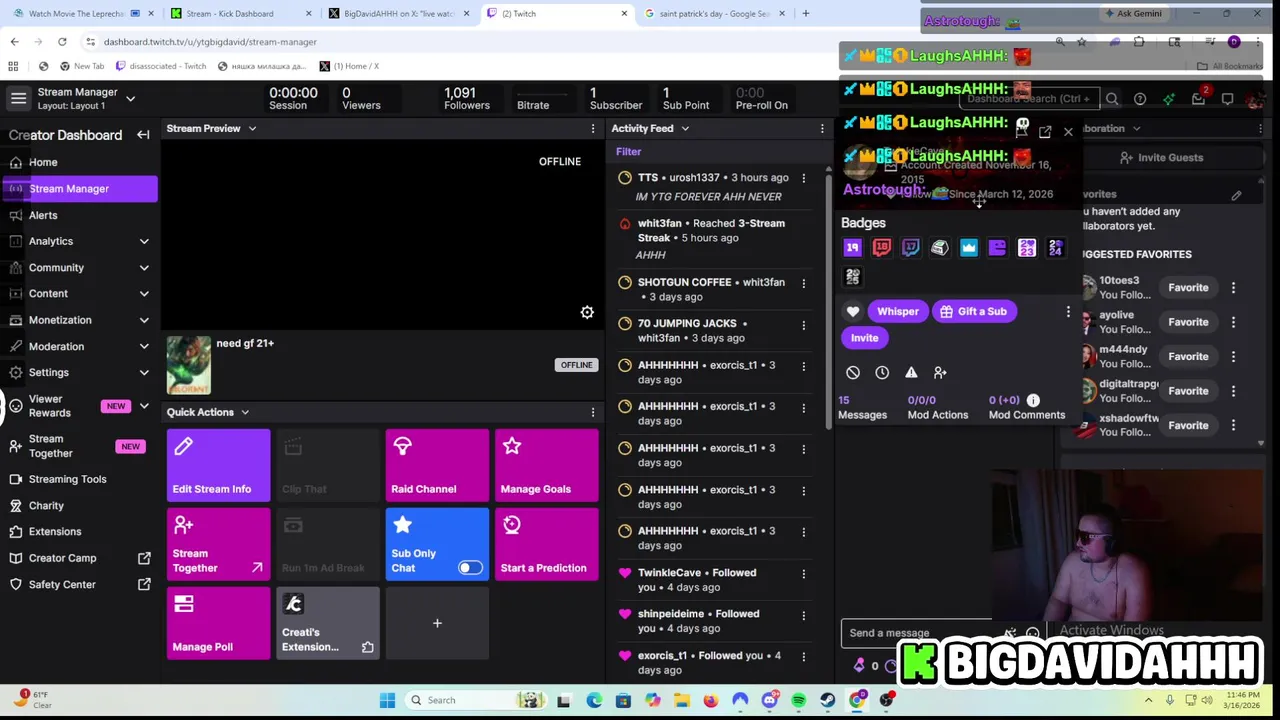This screenshot has height=720, width=1280.
Task: Open the Activity Feed panel dropdown
Action: (685, 129)
